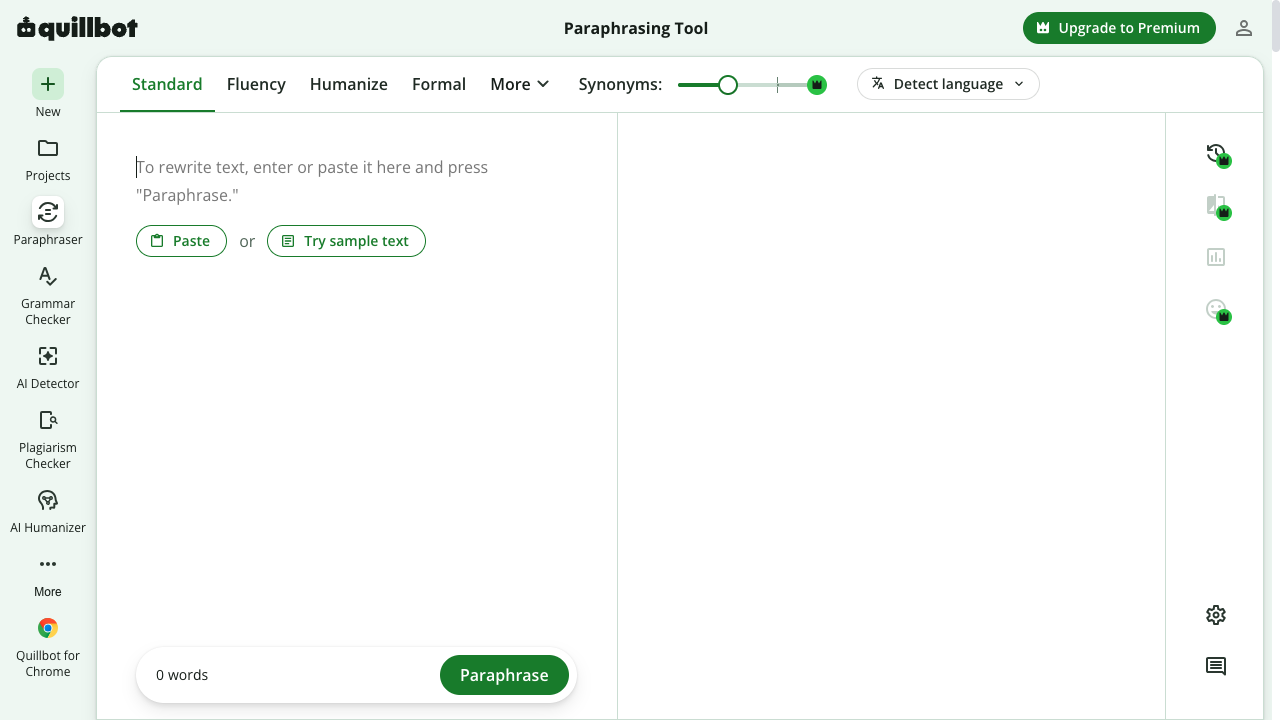Open the tone insights face icon
The width and height of the screenshot is (1280, 720).
coord(1216,310)
